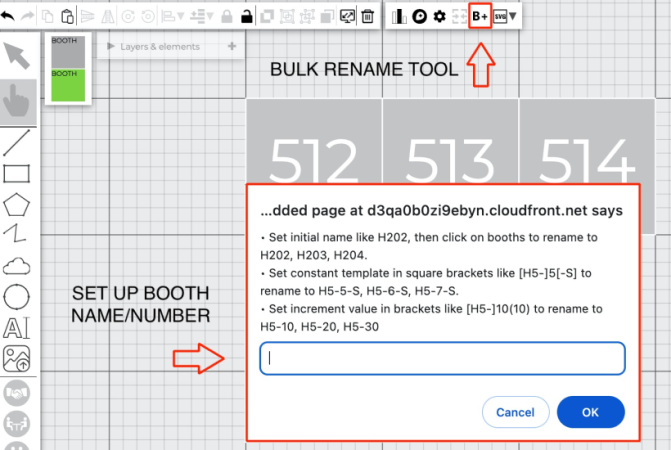
Task: Fit the floor plan to screen
Action: [347, 16]
